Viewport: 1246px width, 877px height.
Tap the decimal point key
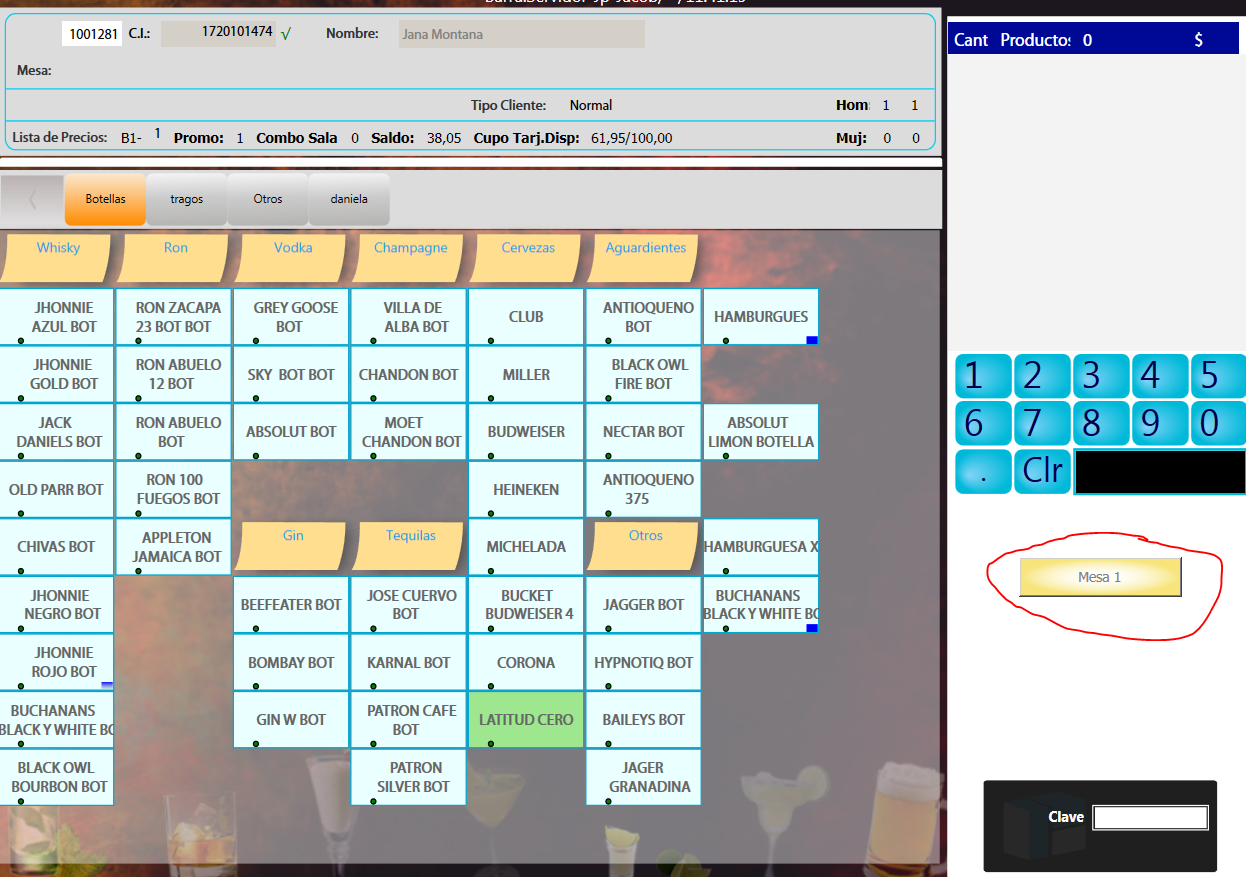(983, 472)
